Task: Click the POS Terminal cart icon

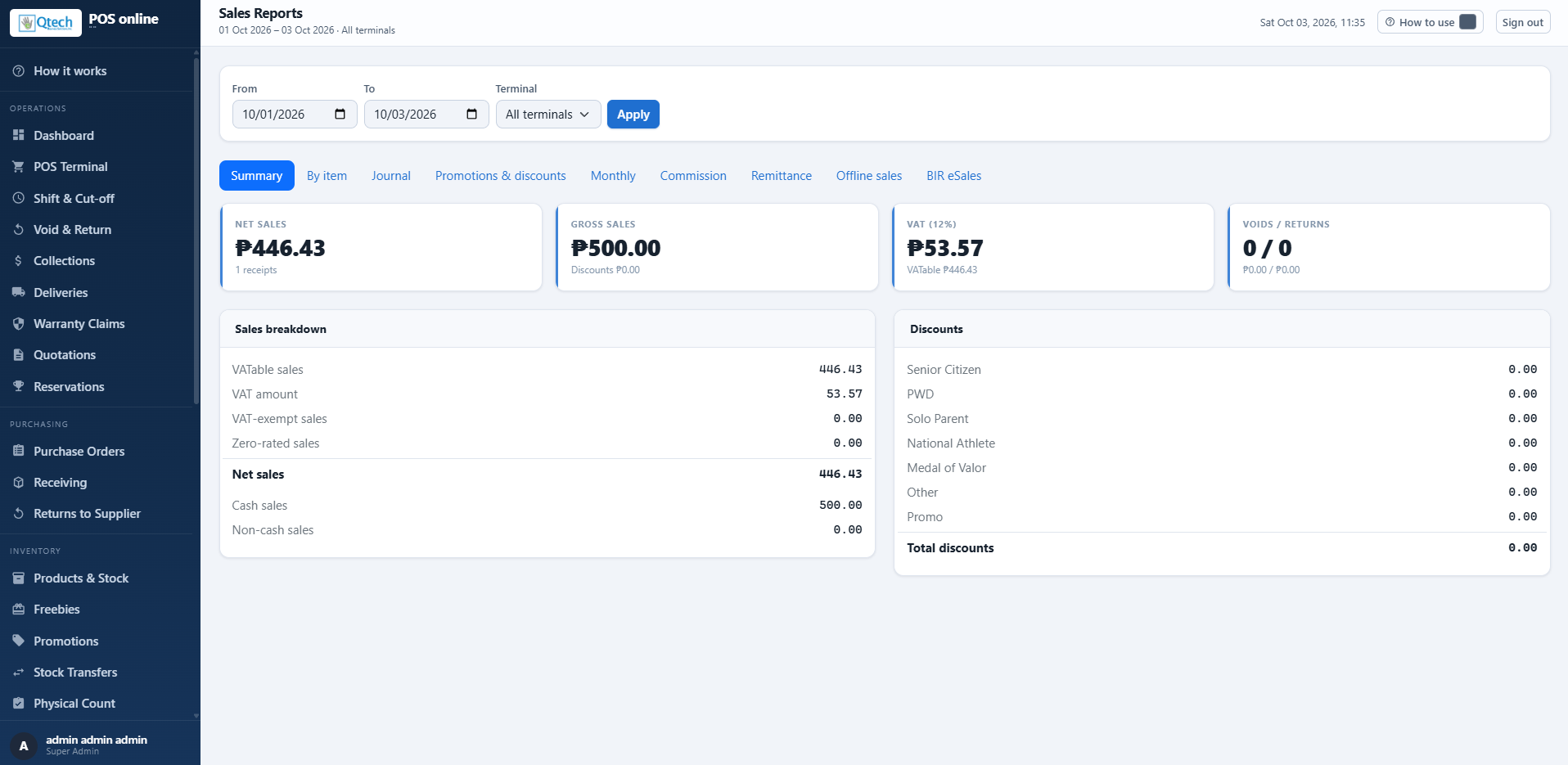Action: click(18, 166)
